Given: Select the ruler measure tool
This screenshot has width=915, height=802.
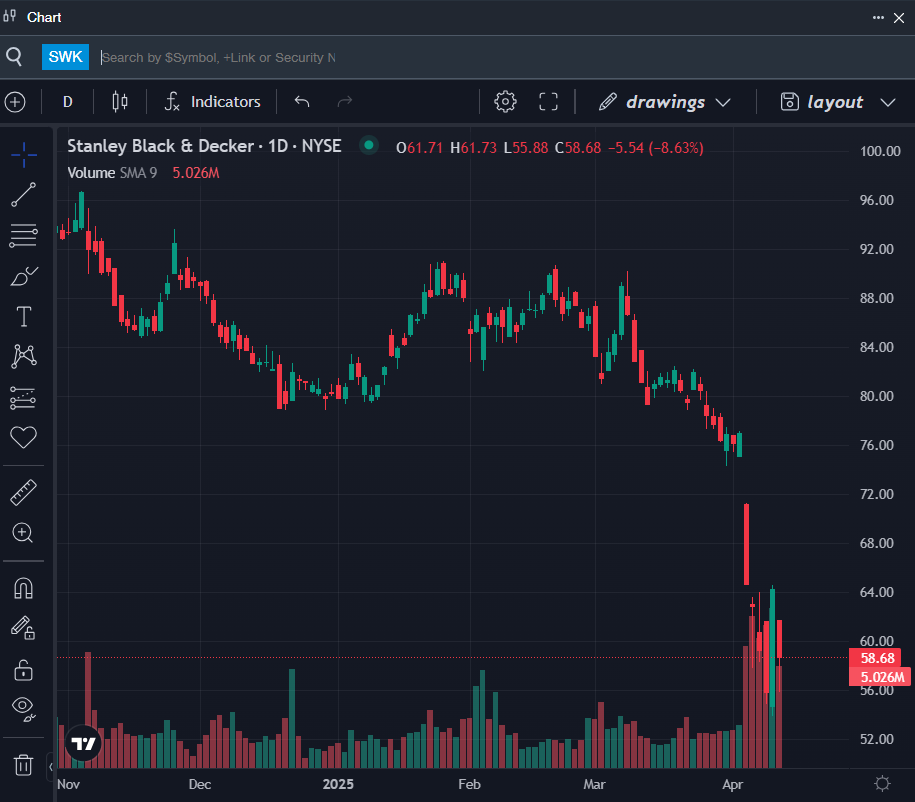Looking at the screenshot, I should [x=23, y=493].
